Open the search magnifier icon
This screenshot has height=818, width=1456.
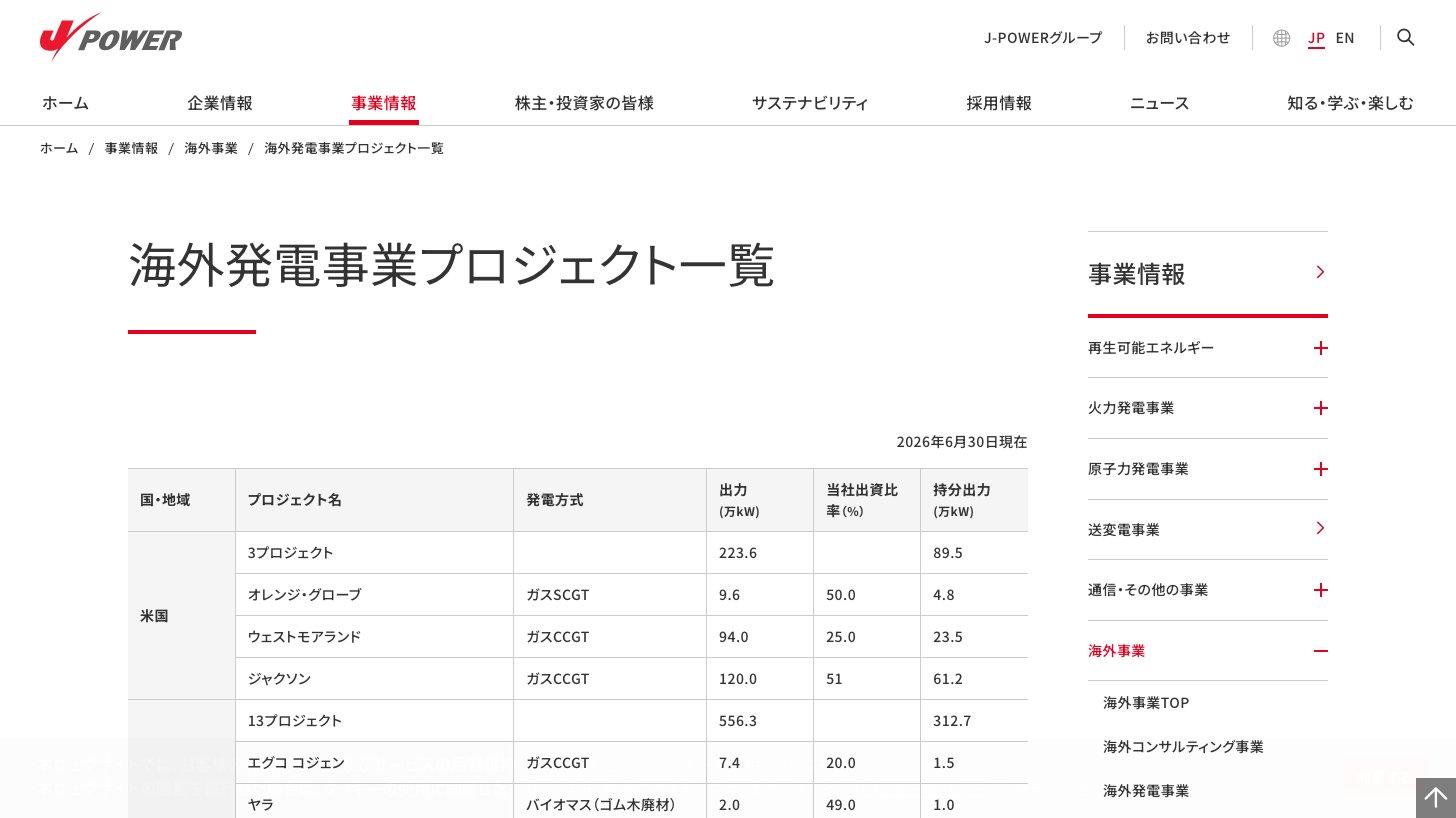pos(1405,38)
